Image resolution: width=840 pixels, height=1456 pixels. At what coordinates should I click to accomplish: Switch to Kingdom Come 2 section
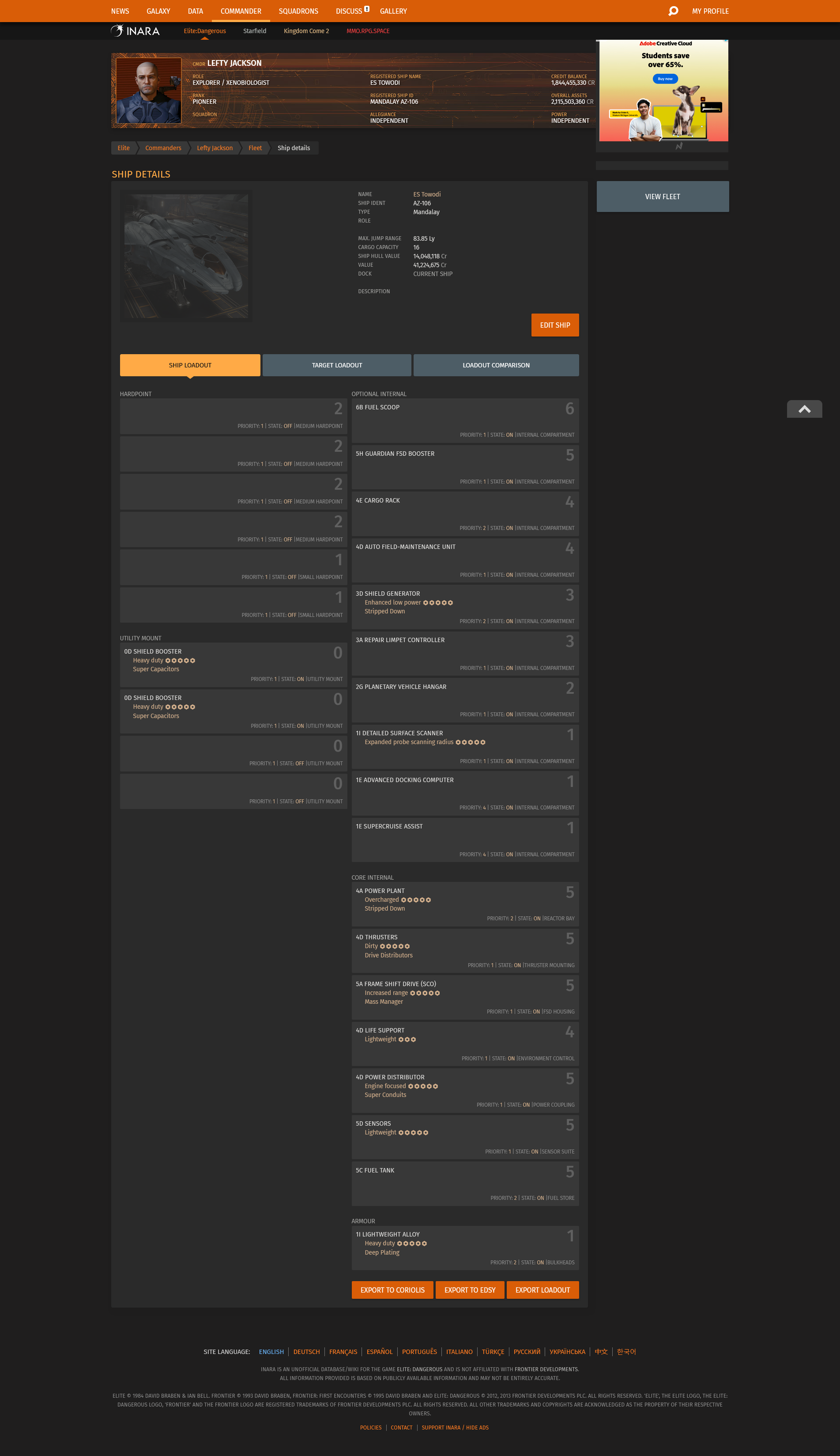(306, 31)
